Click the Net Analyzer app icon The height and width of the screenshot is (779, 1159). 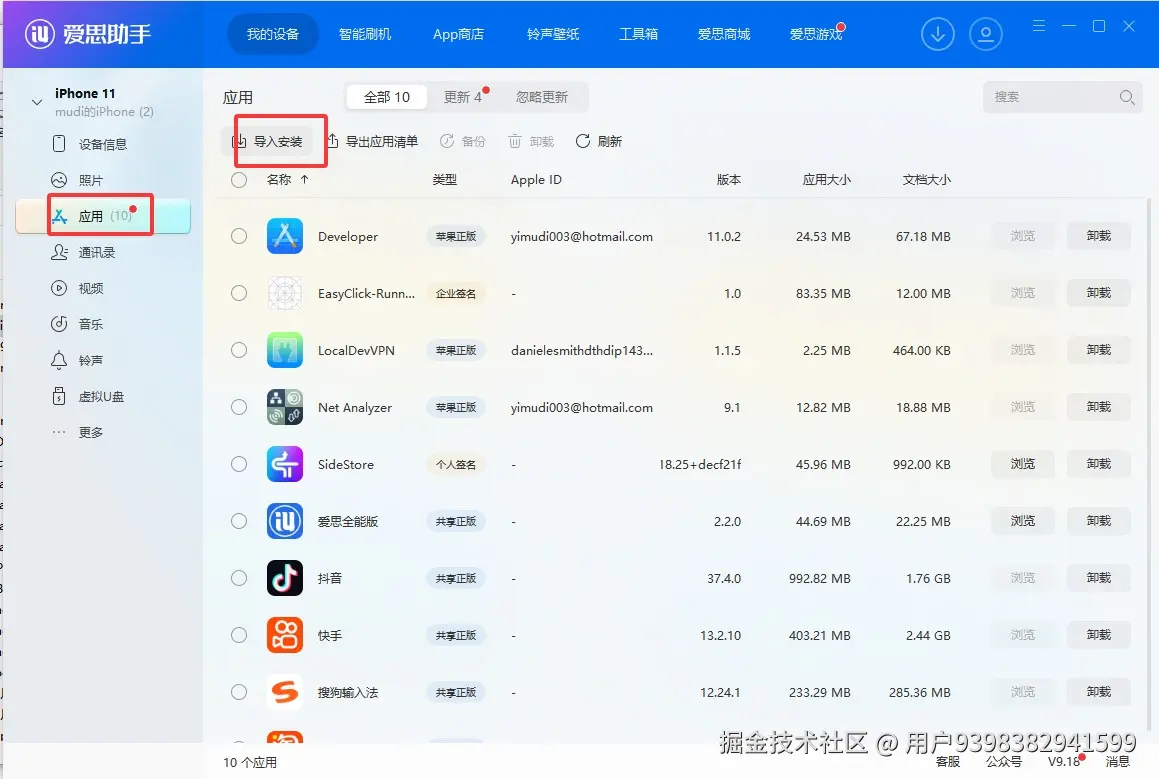(x=285, y=407)
